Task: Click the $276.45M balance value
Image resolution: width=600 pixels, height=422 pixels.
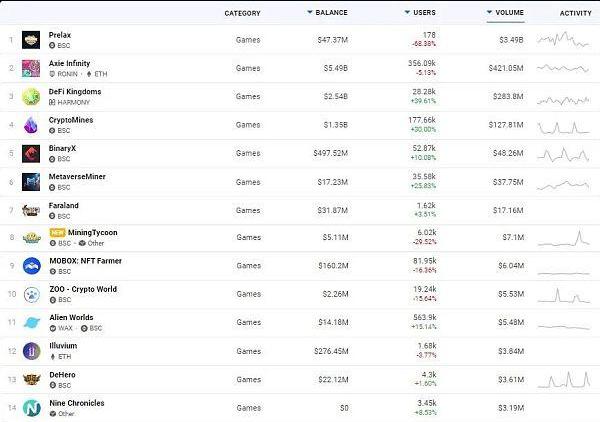Action: (x=331, y=351)
